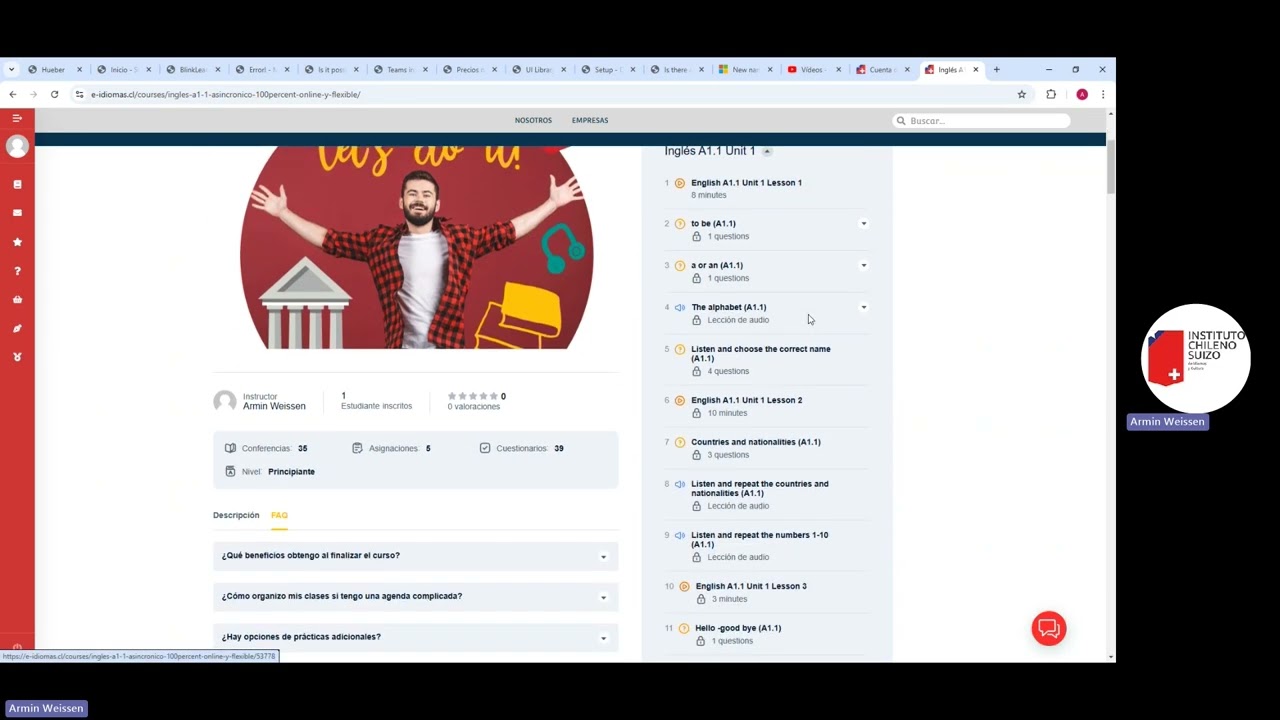Click the Buscar search field
This screenshot has height=720, width=1280.
click(982, 120)
